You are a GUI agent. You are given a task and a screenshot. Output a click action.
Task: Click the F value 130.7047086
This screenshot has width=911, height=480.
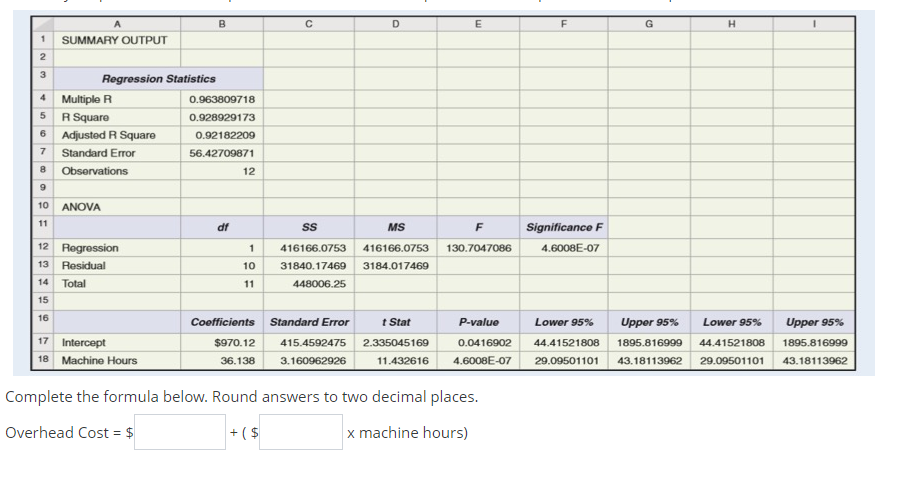(x=479, y=248)
